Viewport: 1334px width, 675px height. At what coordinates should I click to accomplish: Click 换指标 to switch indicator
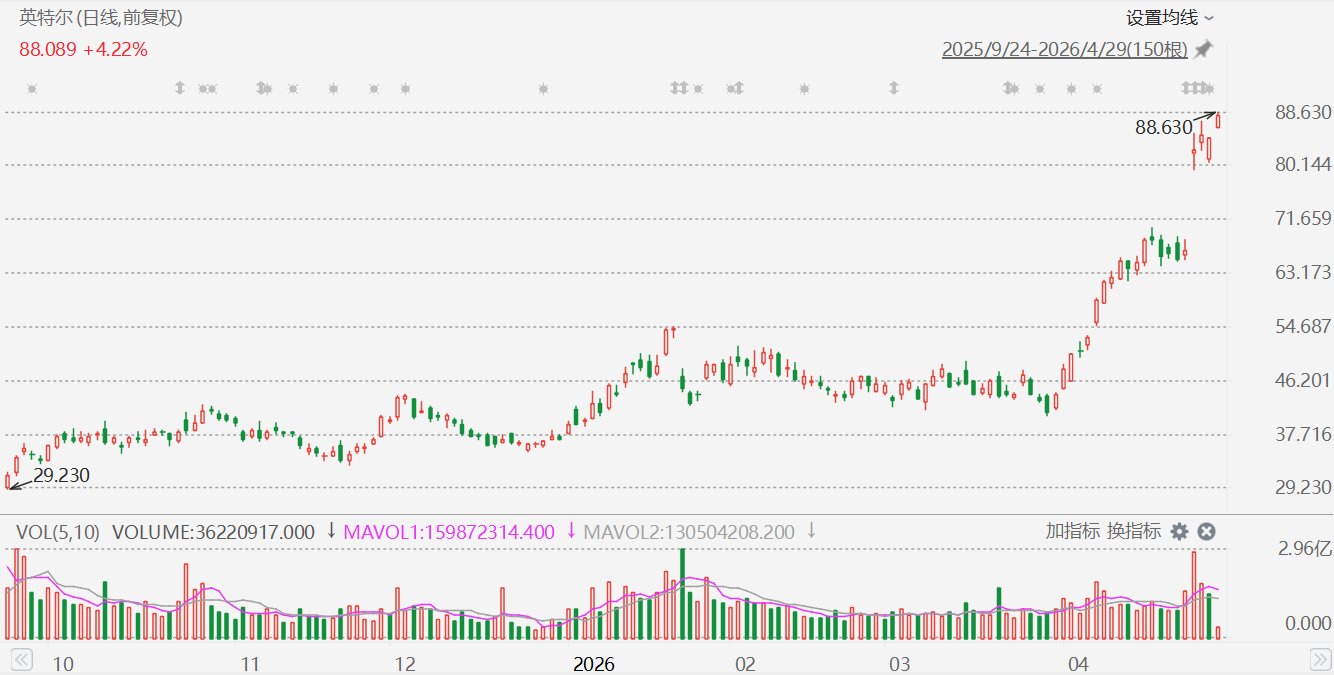pyautogui.click(x=1134, y=531)
